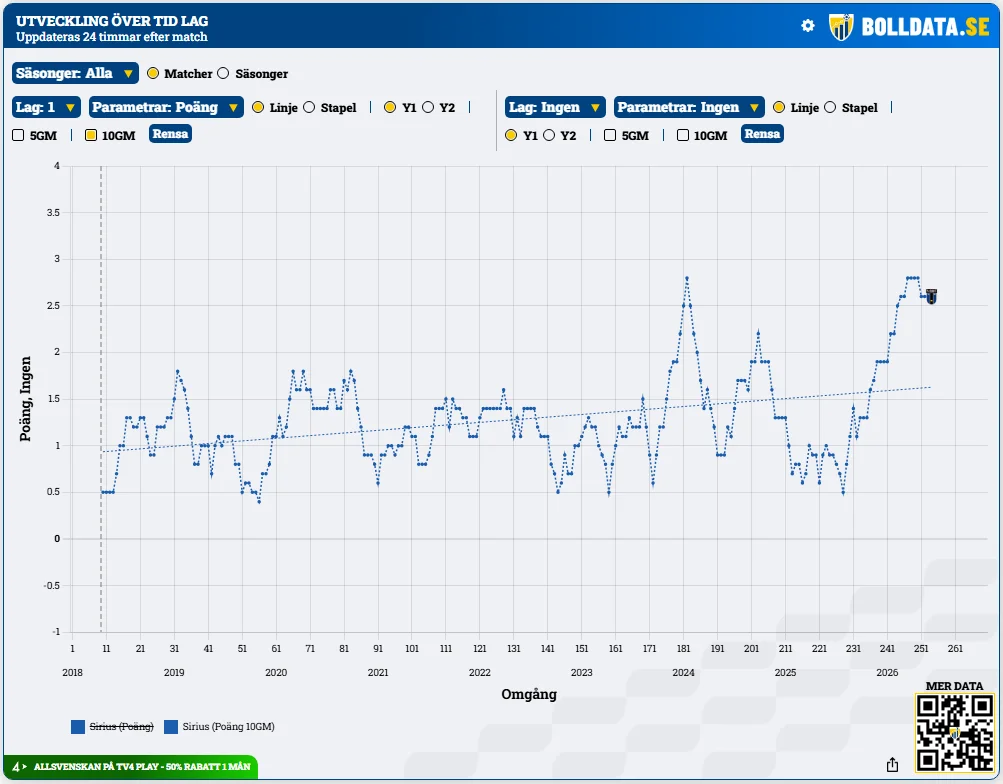Select Y2 axis for the first team
The height and width of the screenshot is (784, 1003).
[x=428, y=107]
